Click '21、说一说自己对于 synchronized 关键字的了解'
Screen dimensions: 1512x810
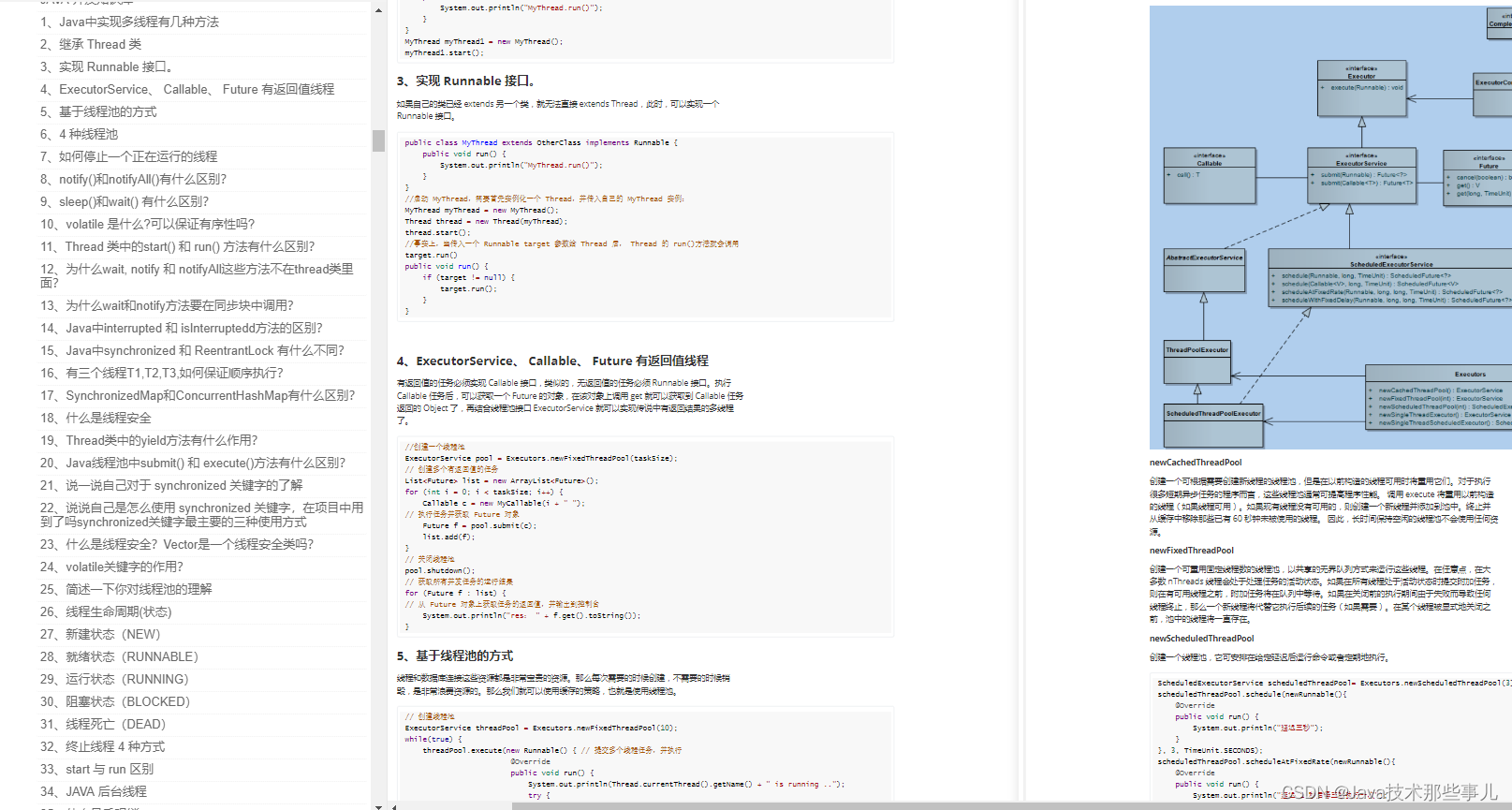click(171, 485)
